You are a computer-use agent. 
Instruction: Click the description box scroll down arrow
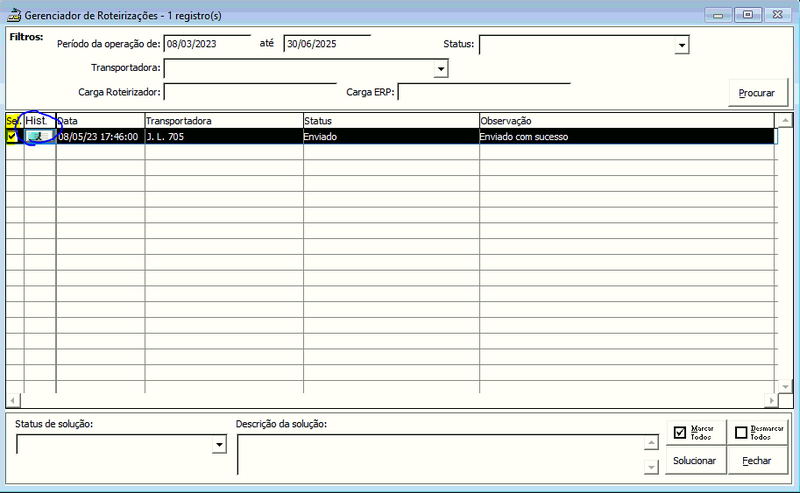[651, 466]
